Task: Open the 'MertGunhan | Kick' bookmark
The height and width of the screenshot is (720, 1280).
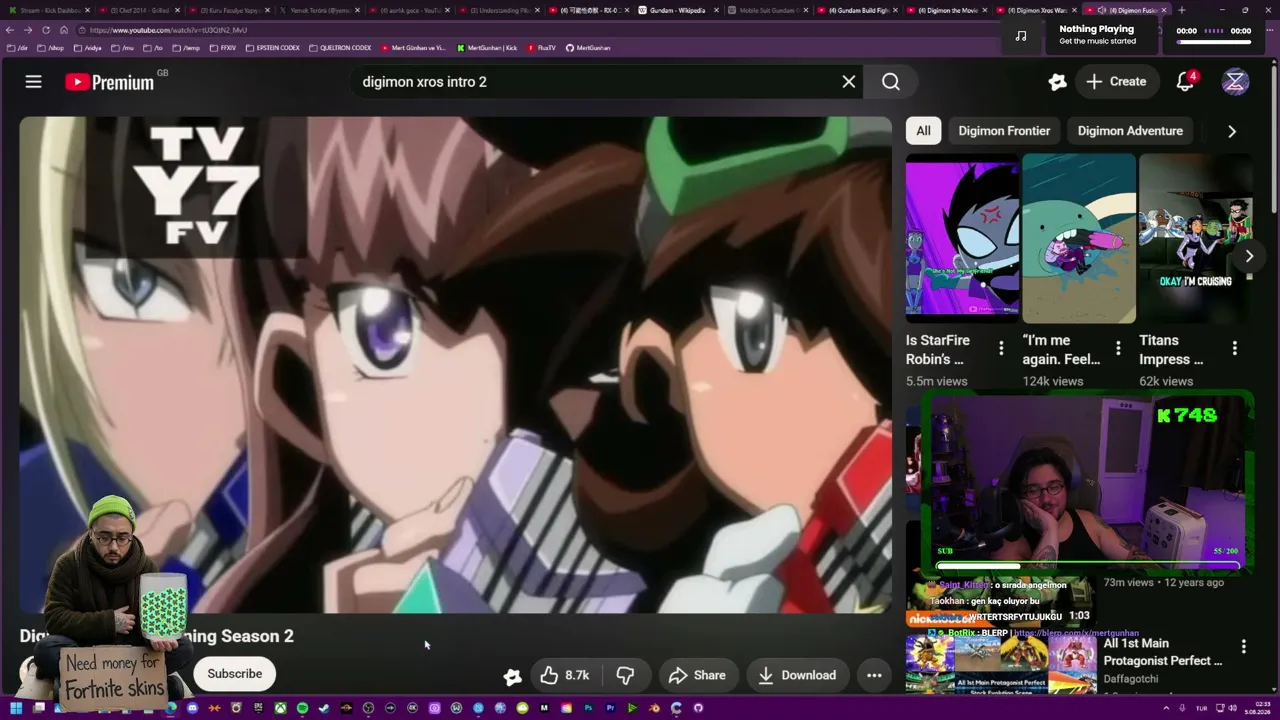Action: click(x=487, y=48)
